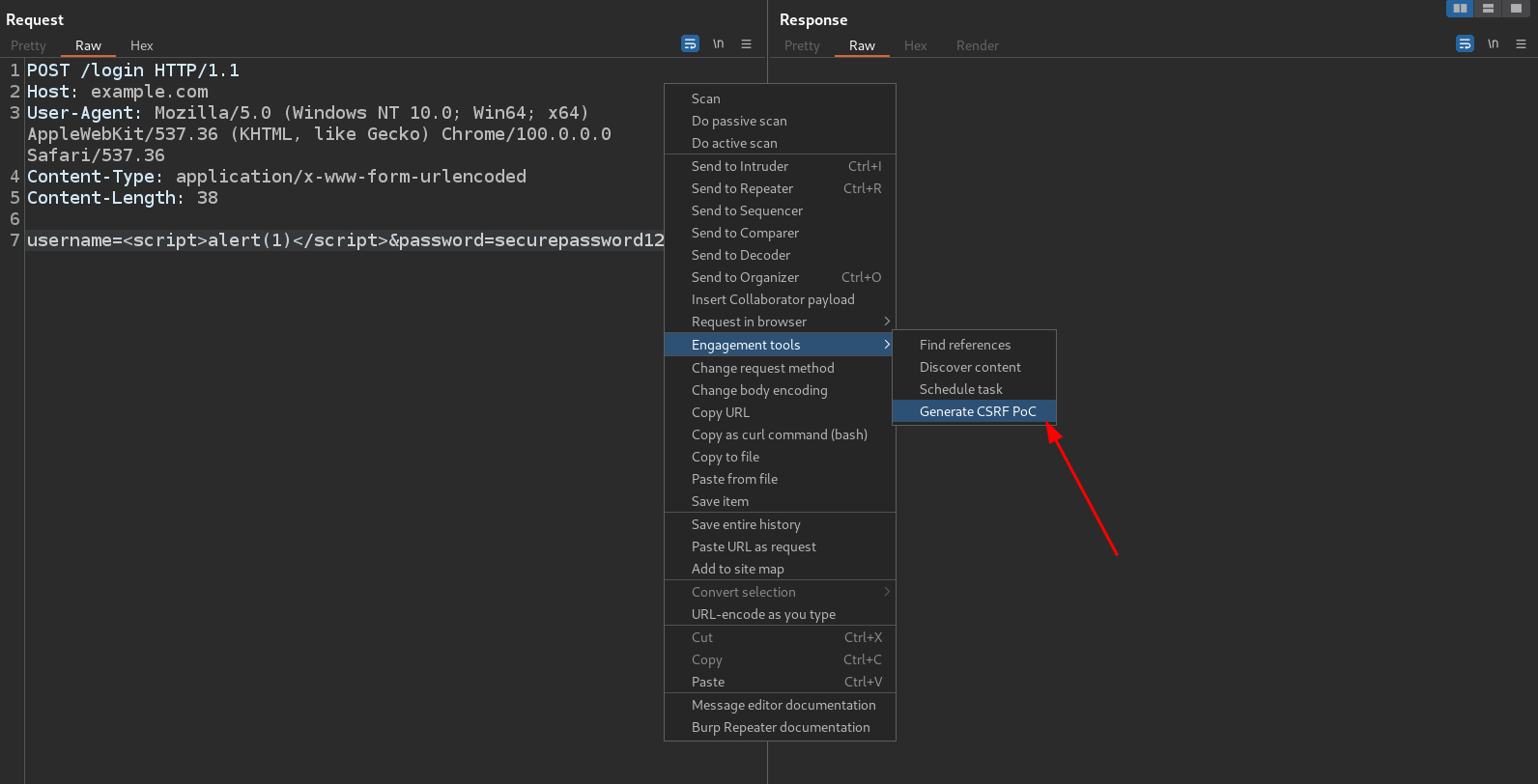Choose Schedule task in submenu
1538x784 pixels.
tap(974, 389)
